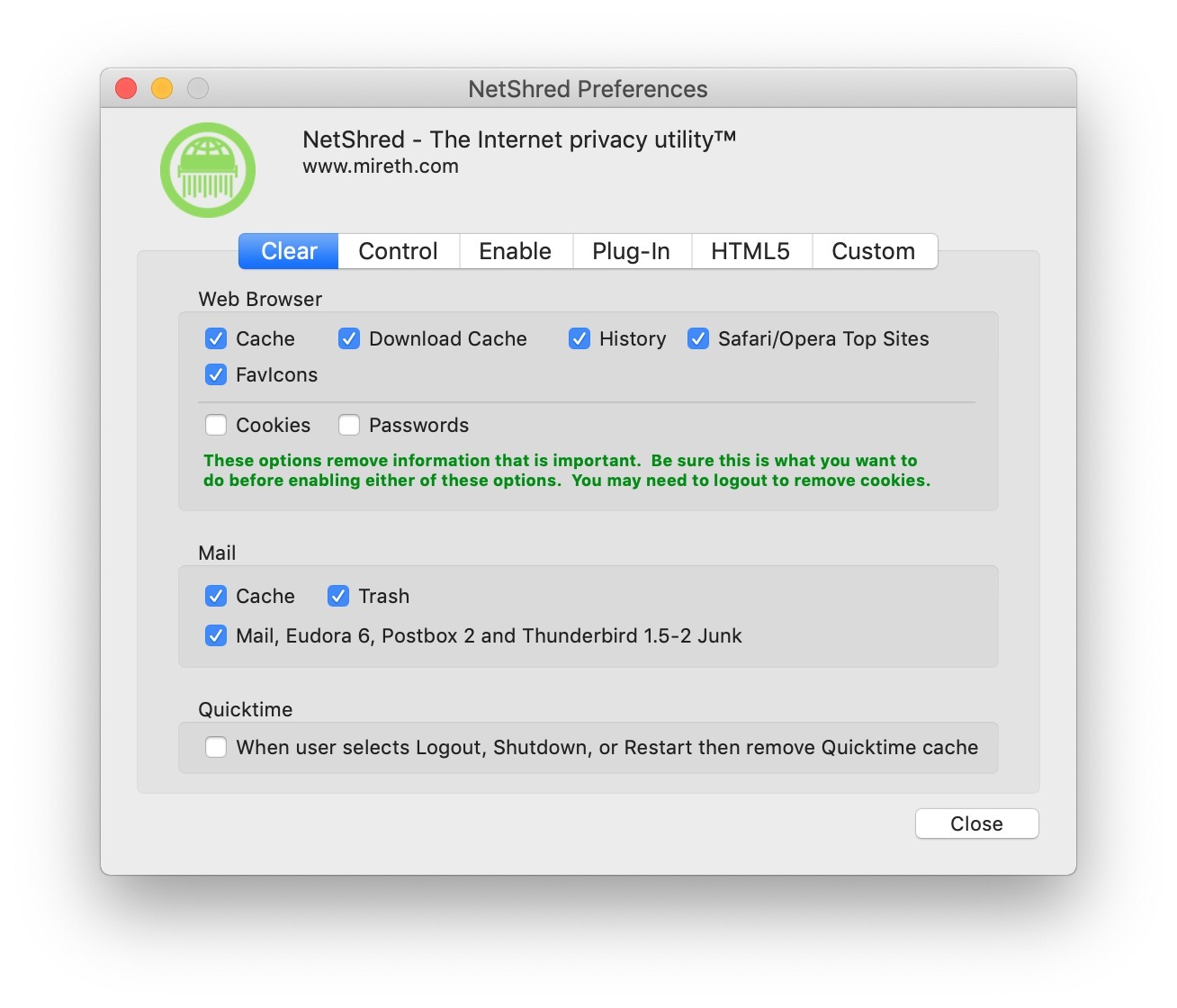Screen dimensions: 1177x1008
Task: Uncheck the web browser Cache option
Action: point(216,338)
